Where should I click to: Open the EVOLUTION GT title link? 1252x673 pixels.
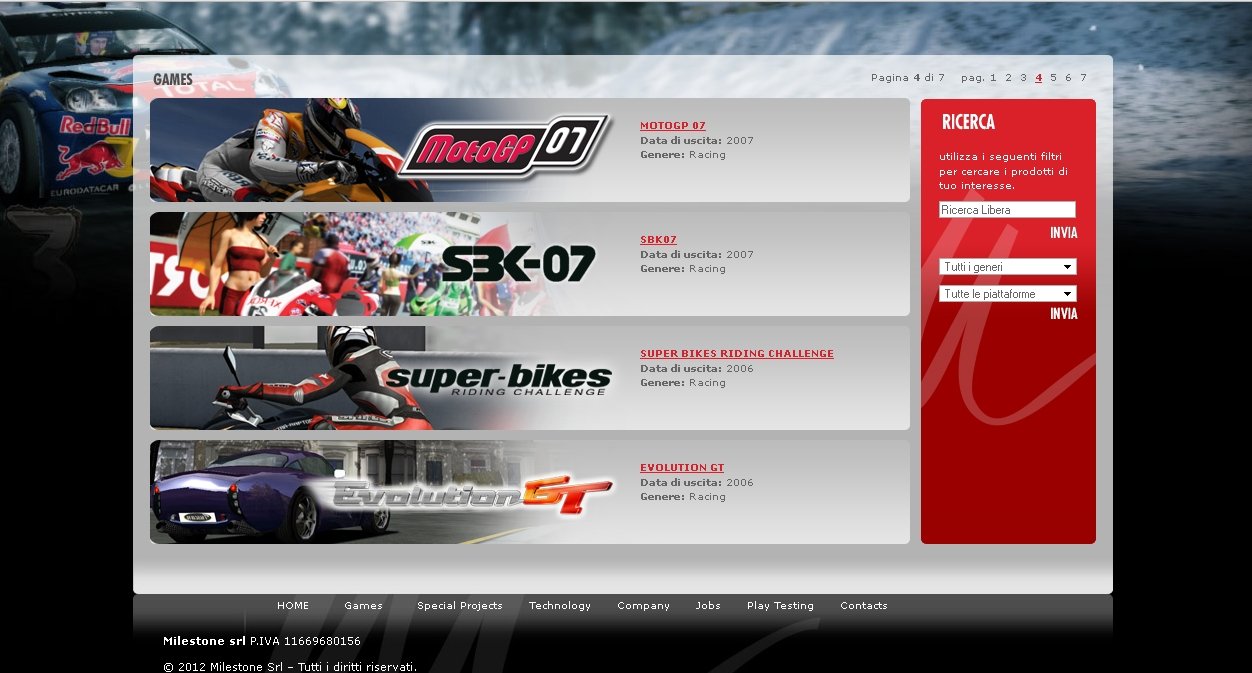coord(682,468)
